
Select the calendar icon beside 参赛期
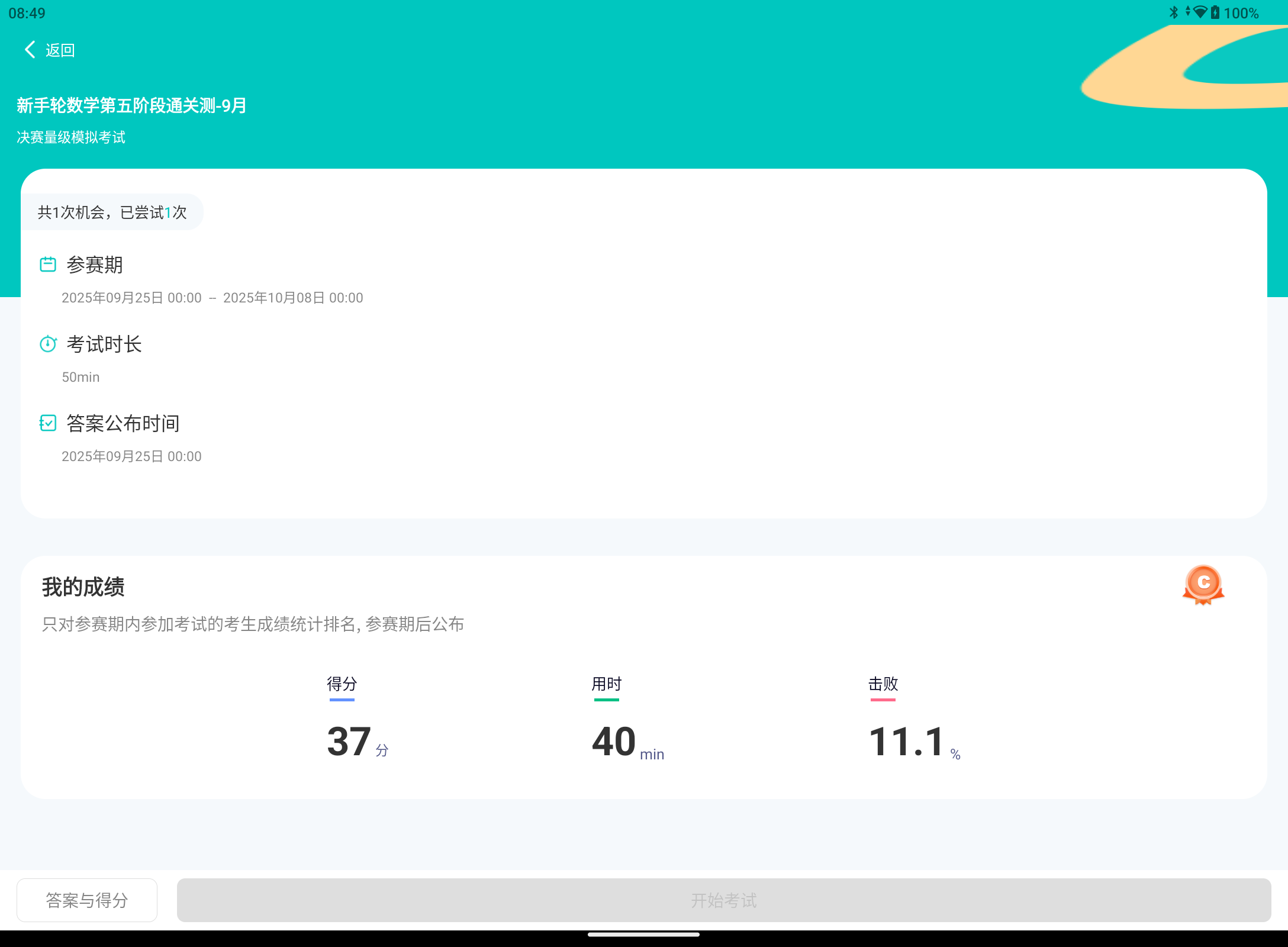[48, 265]
